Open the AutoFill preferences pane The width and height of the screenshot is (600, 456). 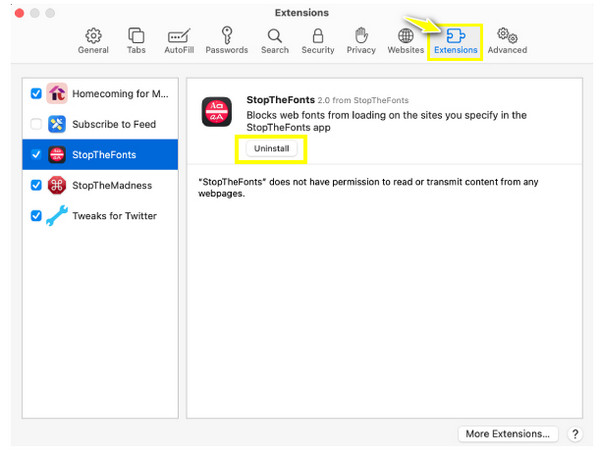tap(179, 41)
